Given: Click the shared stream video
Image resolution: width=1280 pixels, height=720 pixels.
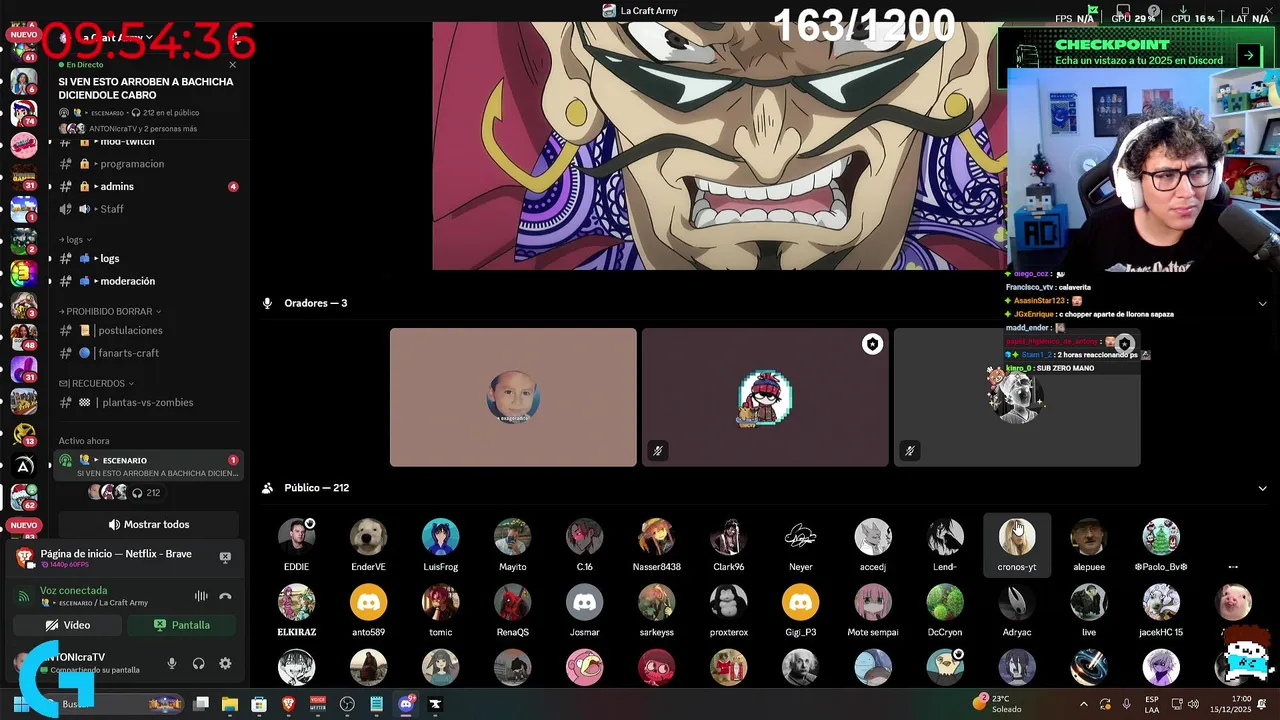Looking at the screenshot, I should tap(719, 146).
